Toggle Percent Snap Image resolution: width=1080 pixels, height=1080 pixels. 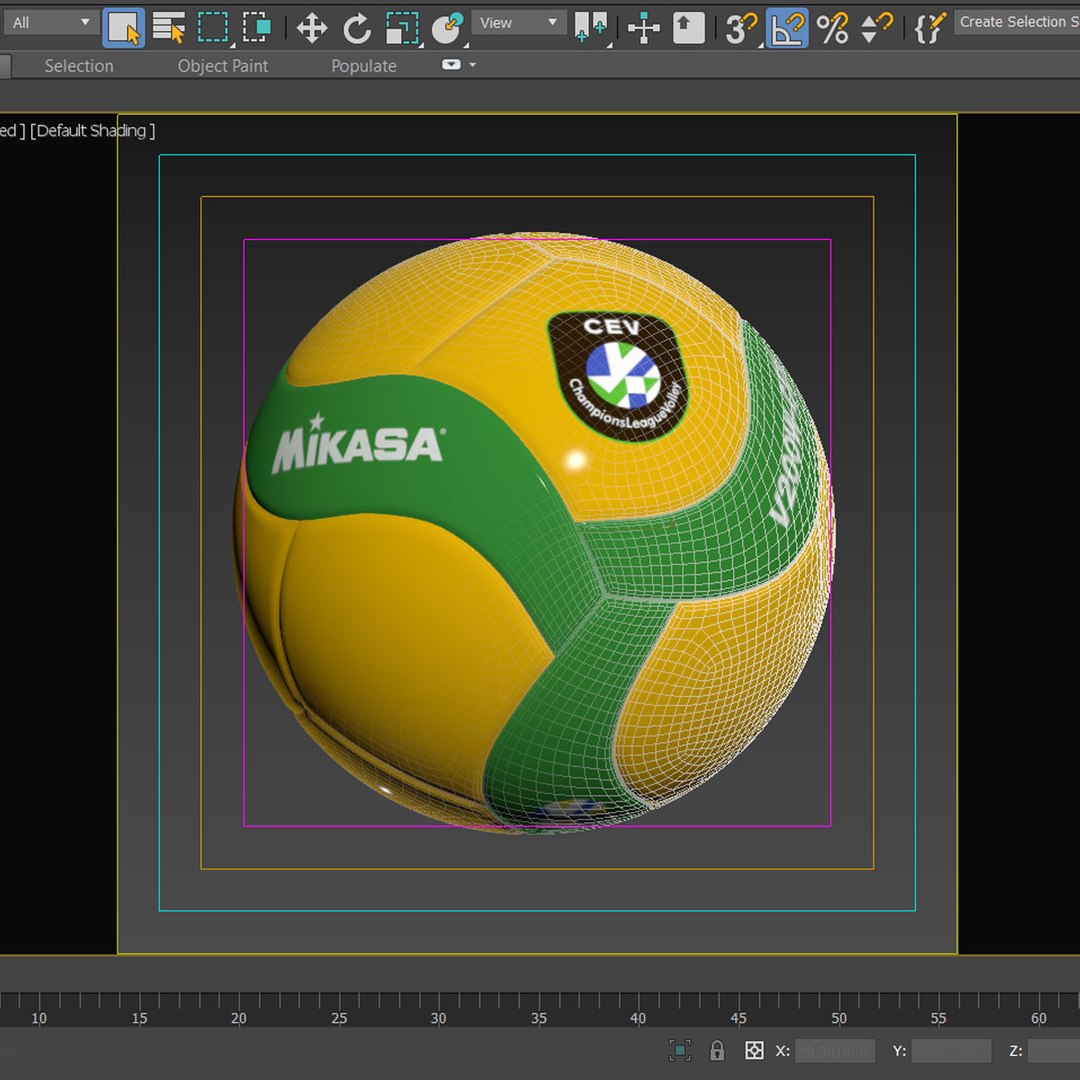(x=832, y=28)
